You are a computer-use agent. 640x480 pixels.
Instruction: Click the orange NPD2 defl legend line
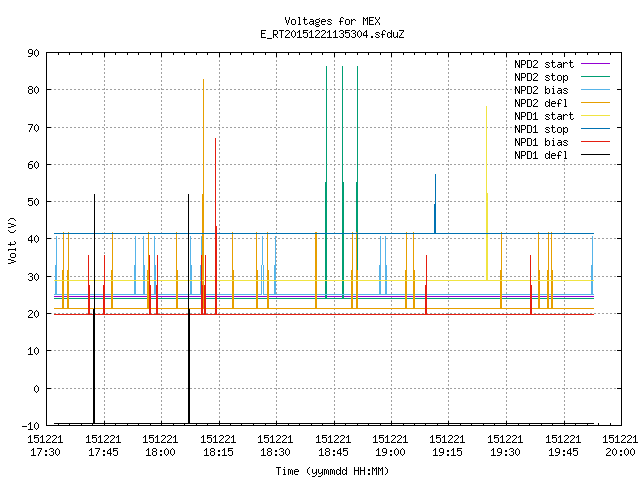(x=595, y=102)
